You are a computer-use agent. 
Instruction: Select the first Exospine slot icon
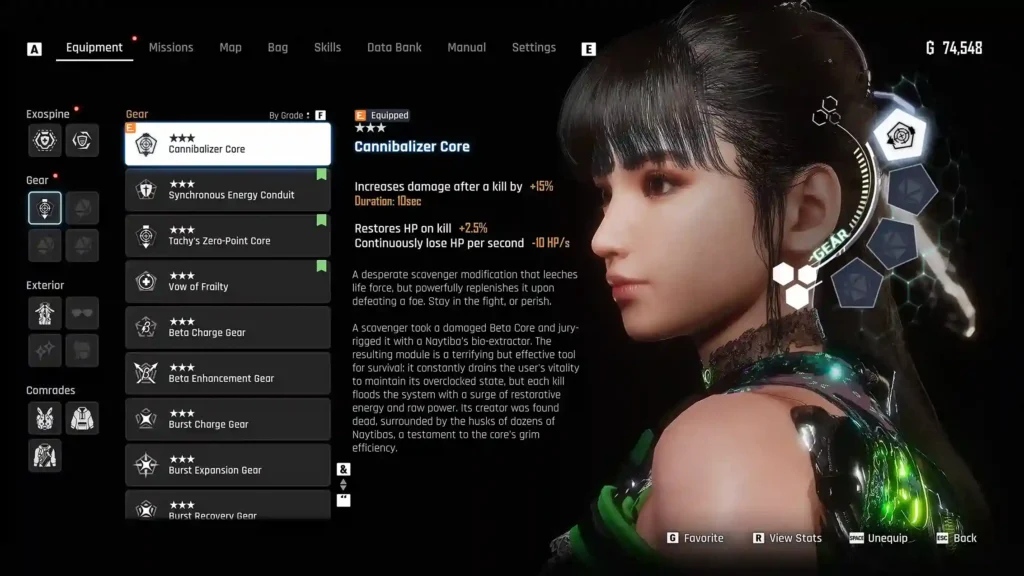click(x=45, y=140)
